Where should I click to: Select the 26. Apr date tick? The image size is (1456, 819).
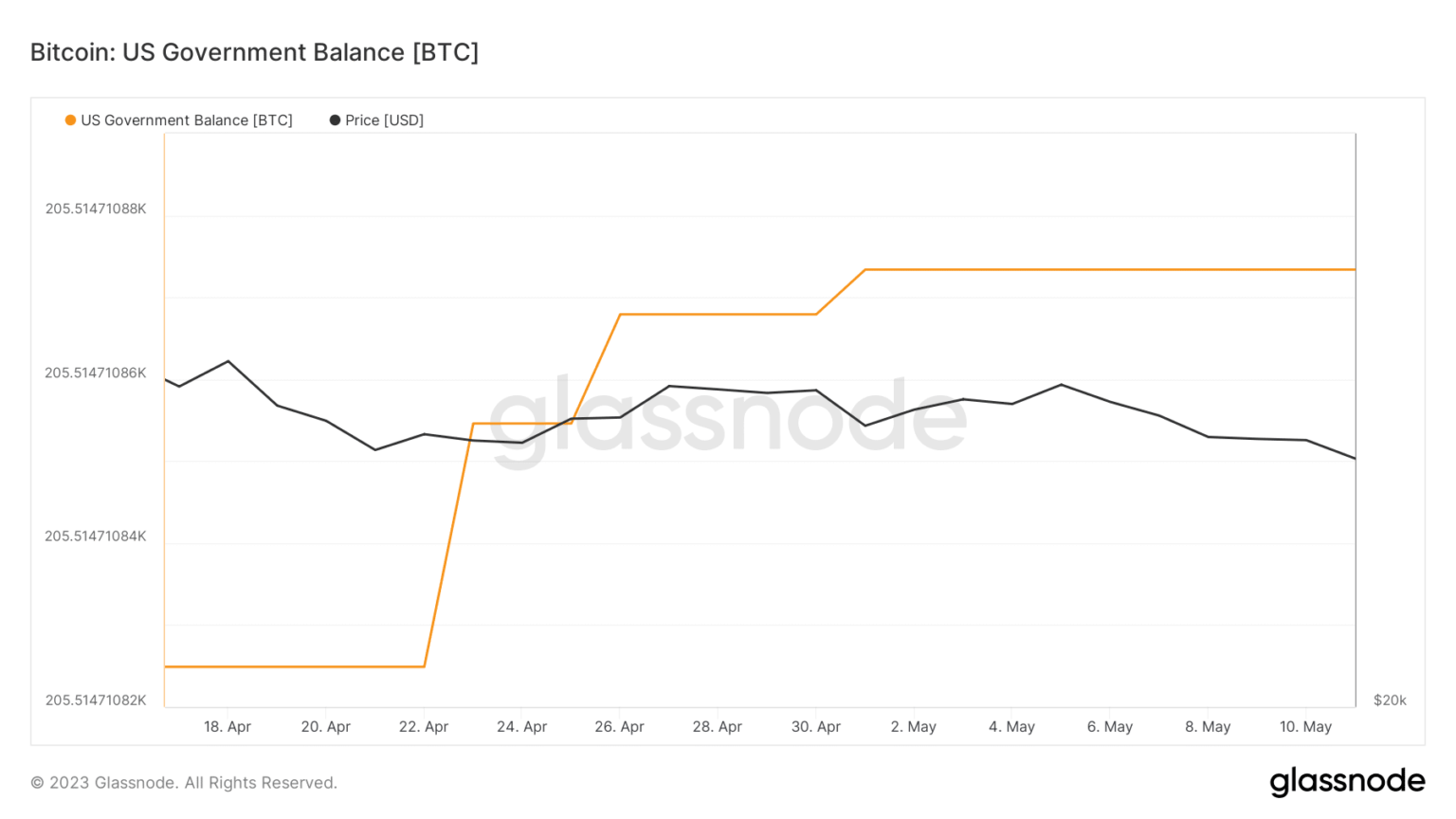click(619, 727)
